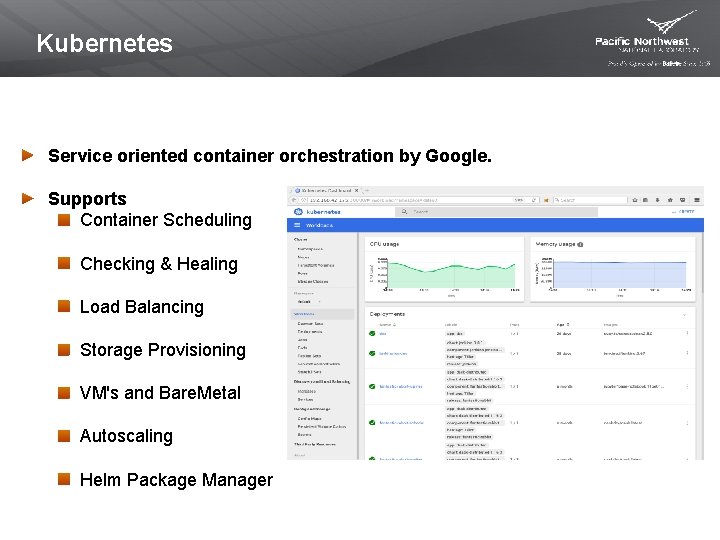The width and height of the screenshot is (720, 540).
Task: Close the Kubernetes Dashboard browser tab
Action: click(x=356, y=190)
